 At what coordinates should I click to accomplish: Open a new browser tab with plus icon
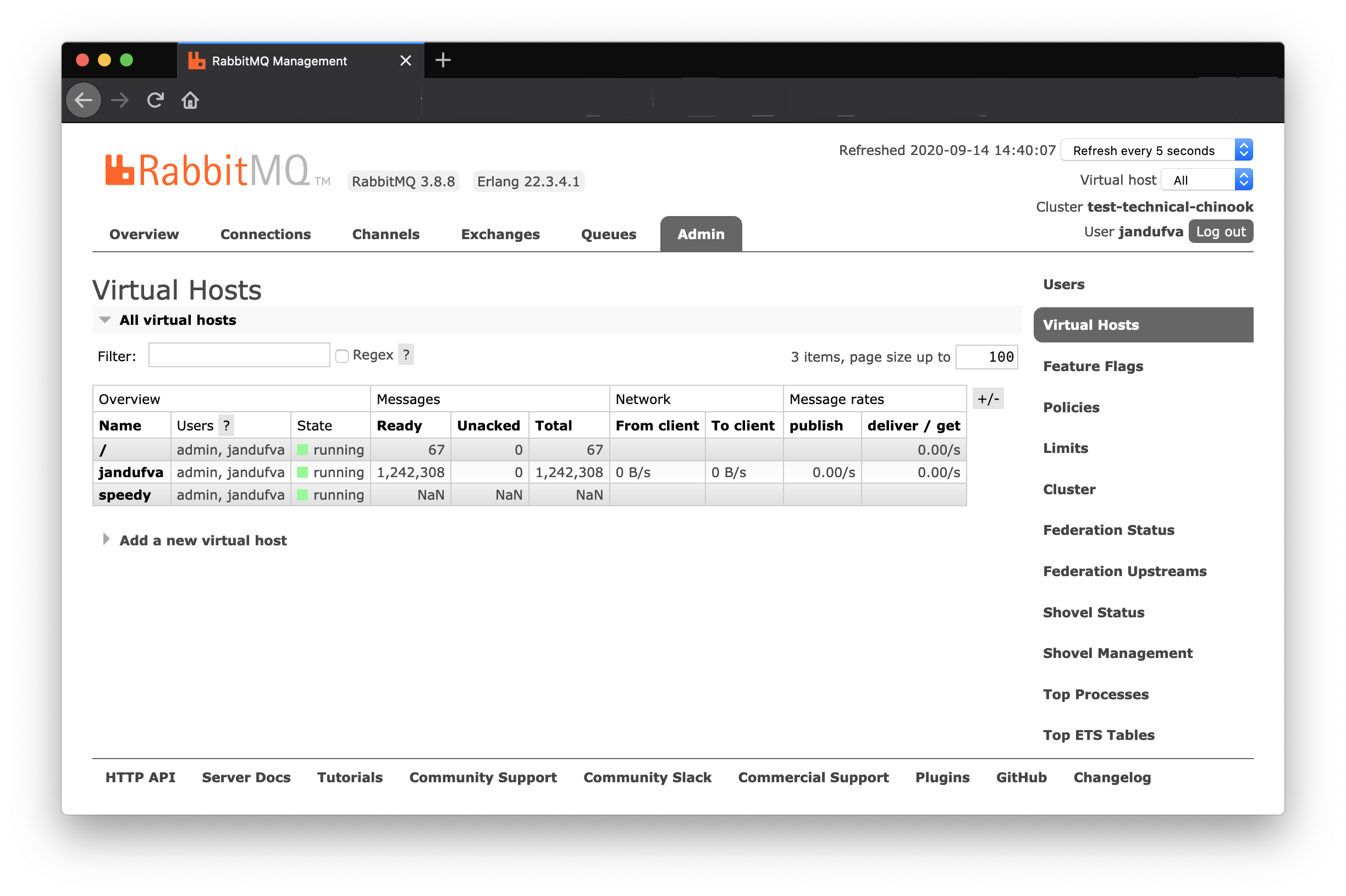pos(443,60)
